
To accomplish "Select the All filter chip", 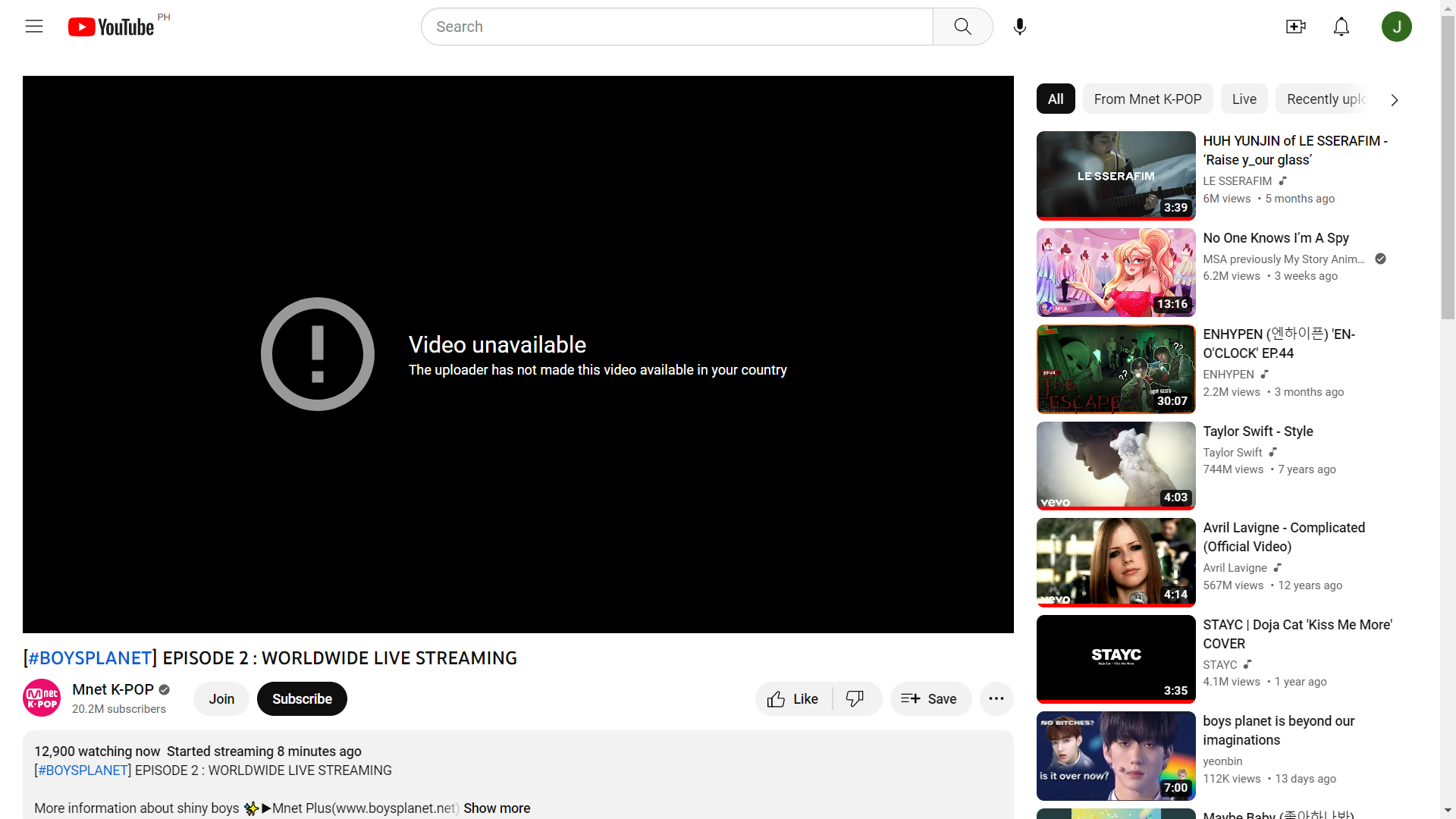I will [x=1056, y=99].
